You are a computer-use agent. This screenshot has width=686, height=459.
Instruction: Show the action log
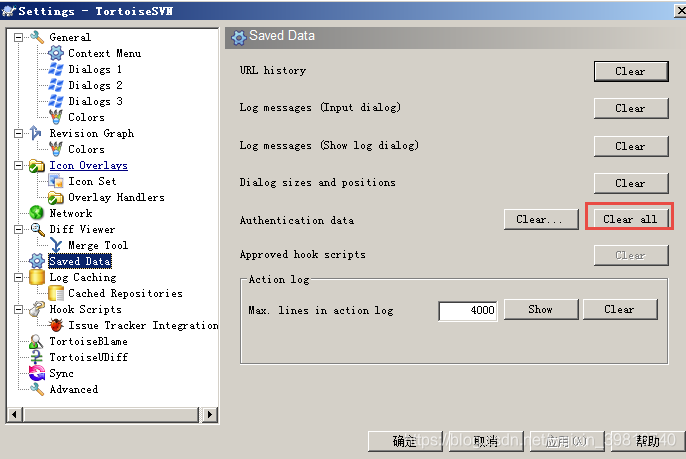(541, 309)
